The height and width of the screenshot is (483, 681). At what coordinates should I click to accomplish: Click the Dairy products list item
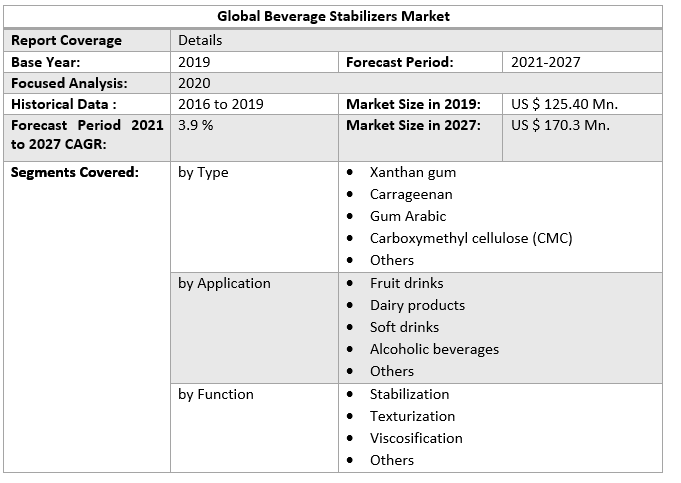(417, 305)
